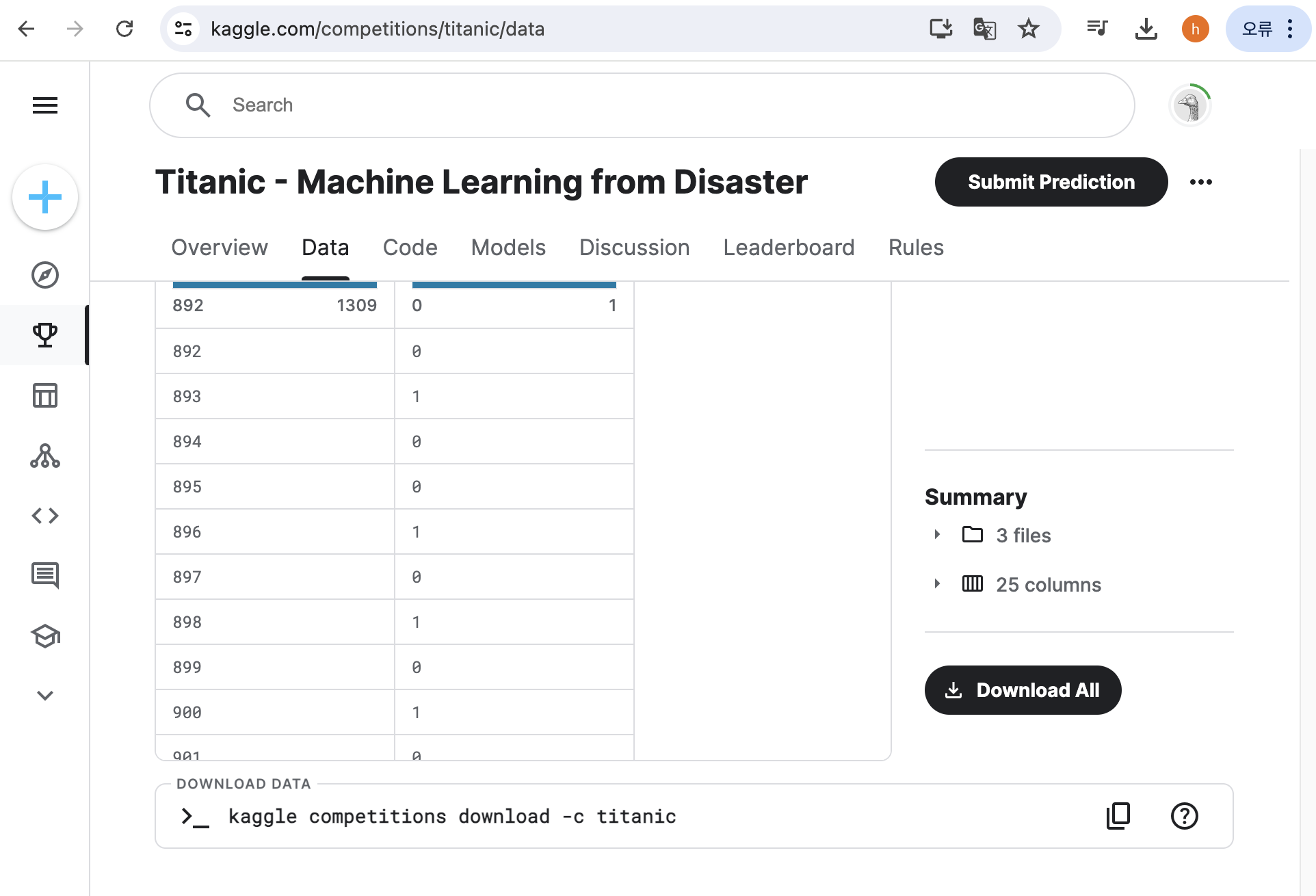Open the Discussions icon in sidebar
The width and height of the screenshot is (1316, 896).
pos(45,575)
